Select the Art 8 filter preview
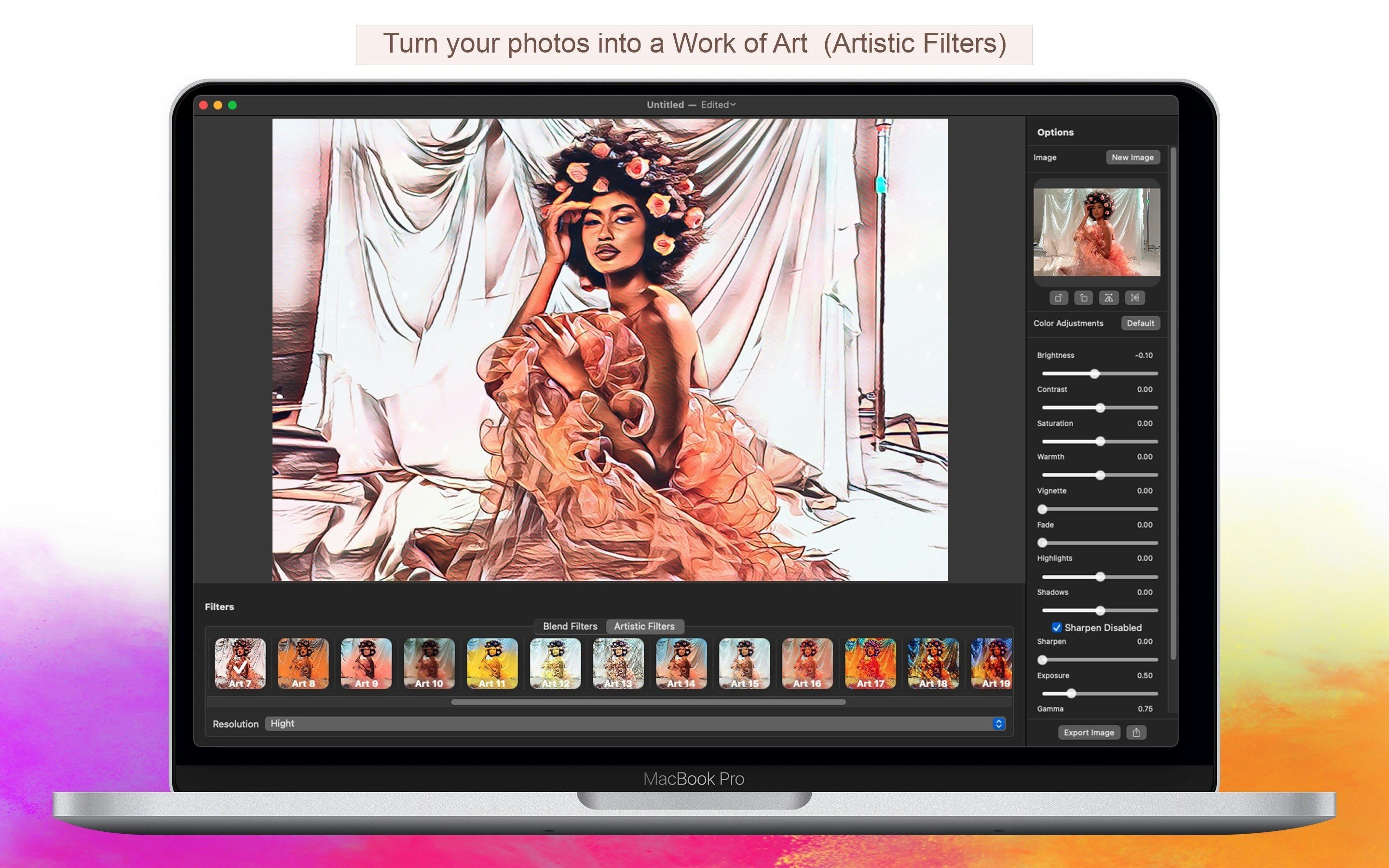 pos(302,664)
